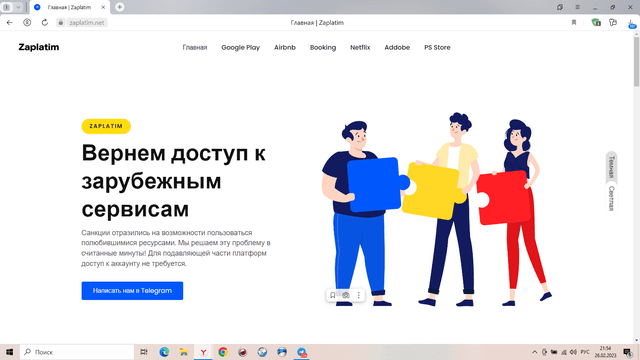
Task: Open Telegram from the taskbar
Action: coord(302,352)
